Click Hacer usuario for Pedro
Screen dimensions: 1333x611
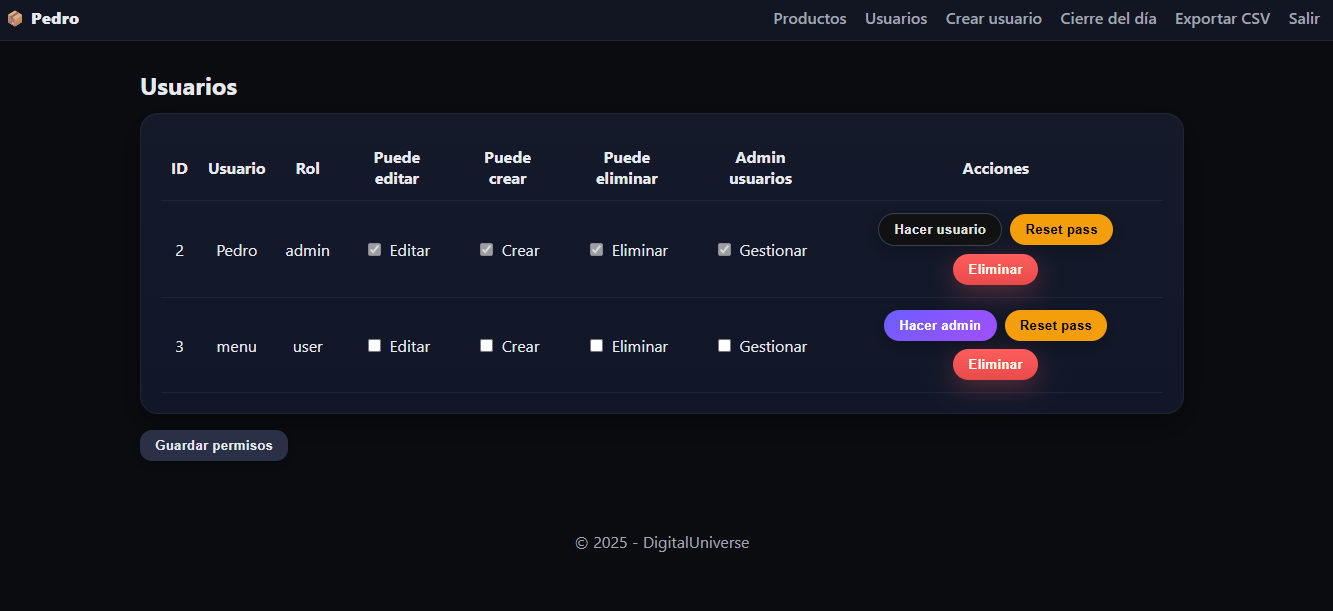pyautogui.click(x=939, y=229)
